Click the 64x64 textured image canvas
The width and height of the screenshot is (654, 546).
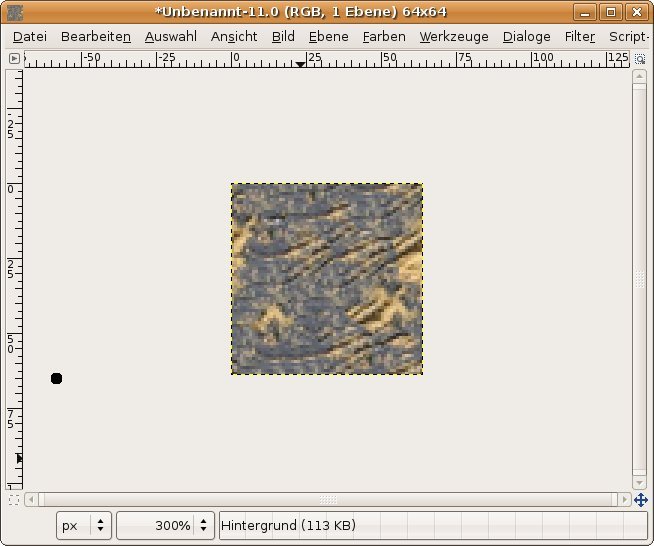(x=327, y=279)
